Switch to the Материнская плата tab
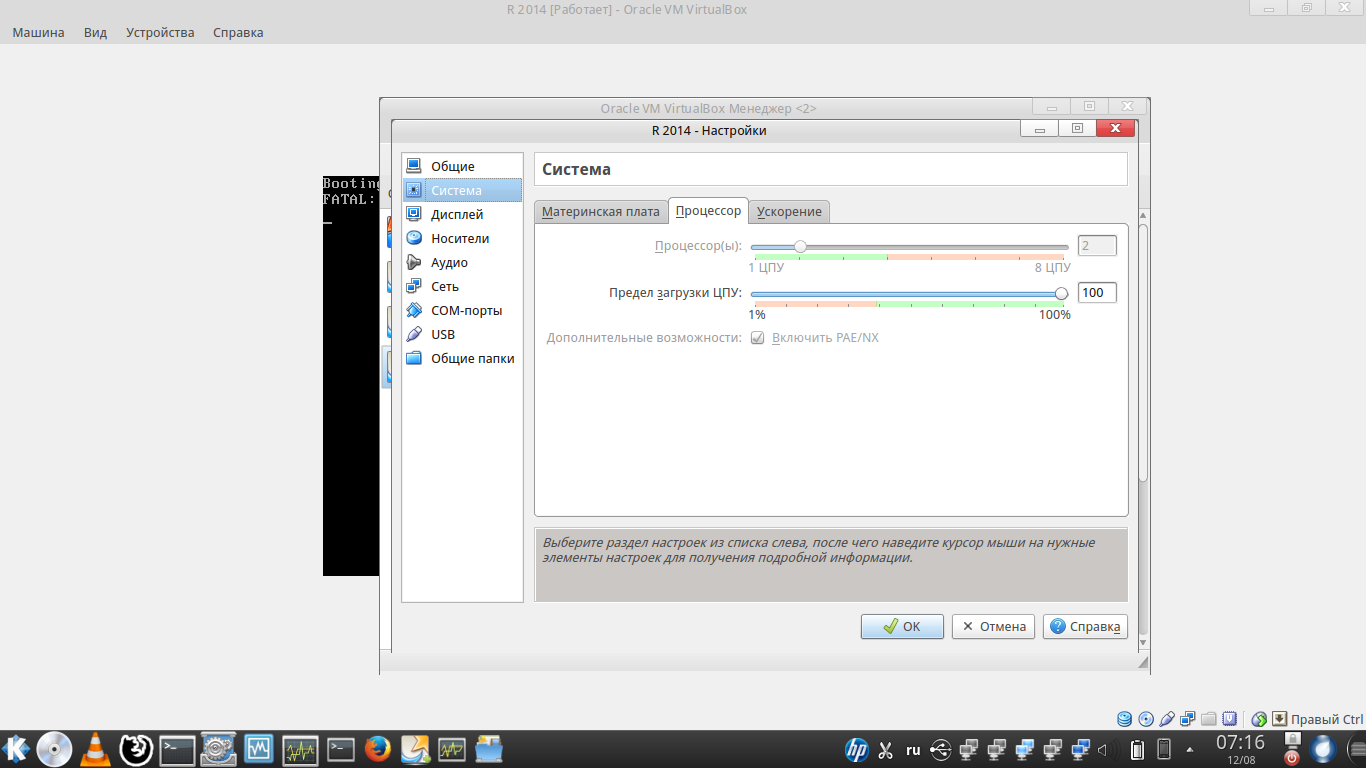 (x=600, y=212)
